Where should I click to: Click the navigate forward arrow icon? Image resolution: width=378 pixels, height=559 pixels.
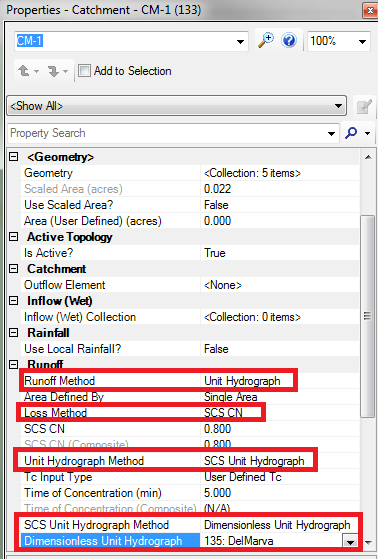[53, 71]
